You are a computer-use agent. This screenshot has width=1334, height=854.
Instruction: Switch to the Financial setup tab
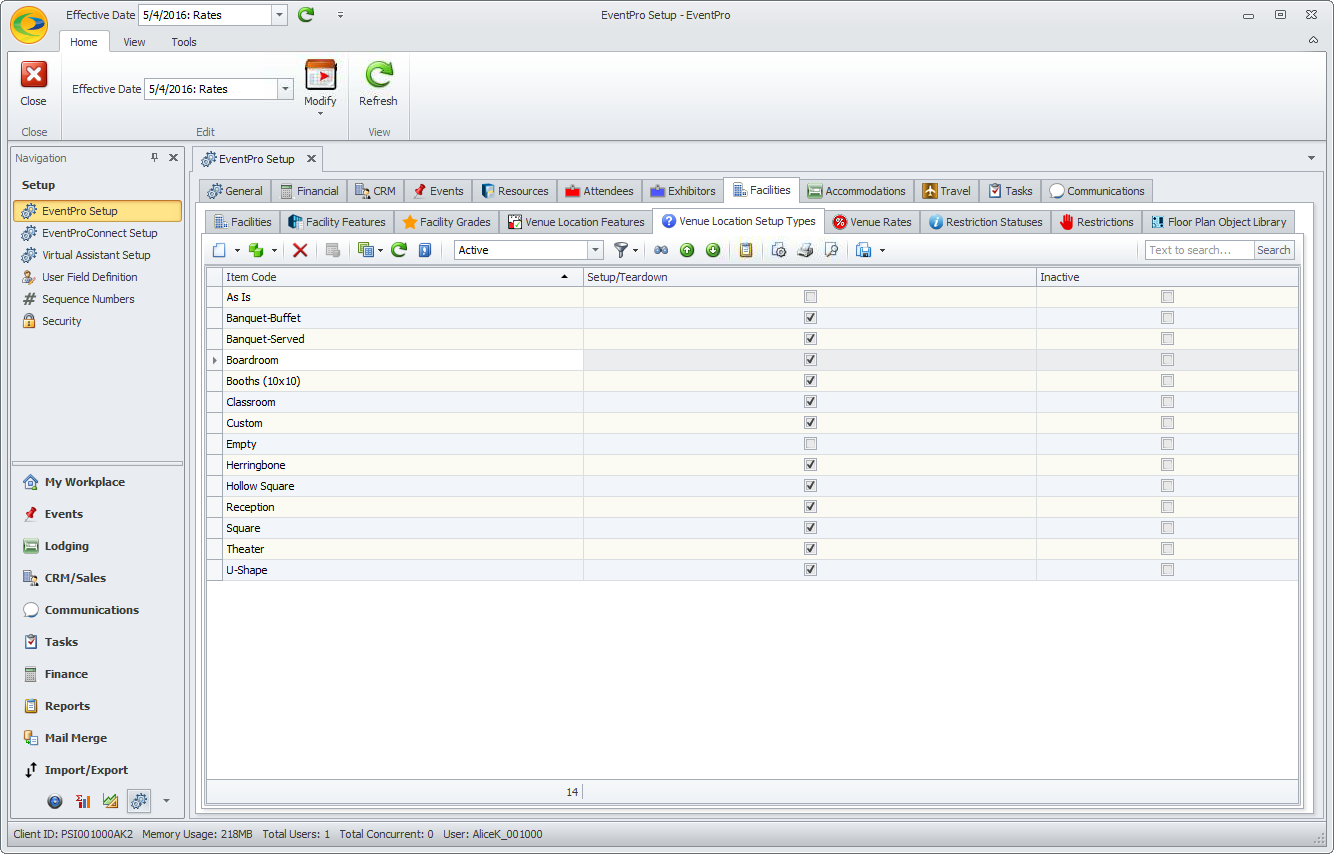click(x=309, y=191)
